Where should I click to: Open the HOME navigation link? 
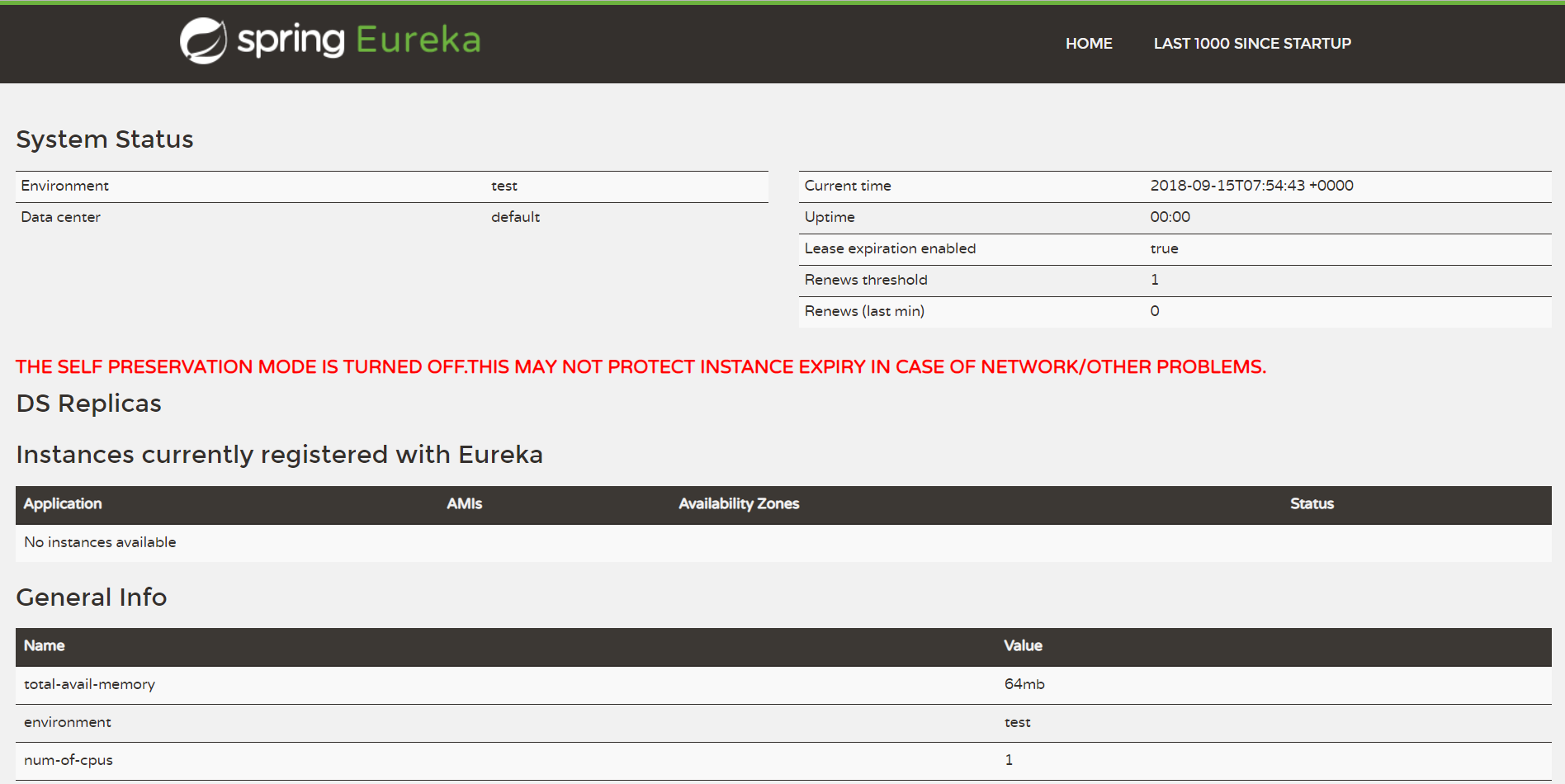click(1088, 44)
